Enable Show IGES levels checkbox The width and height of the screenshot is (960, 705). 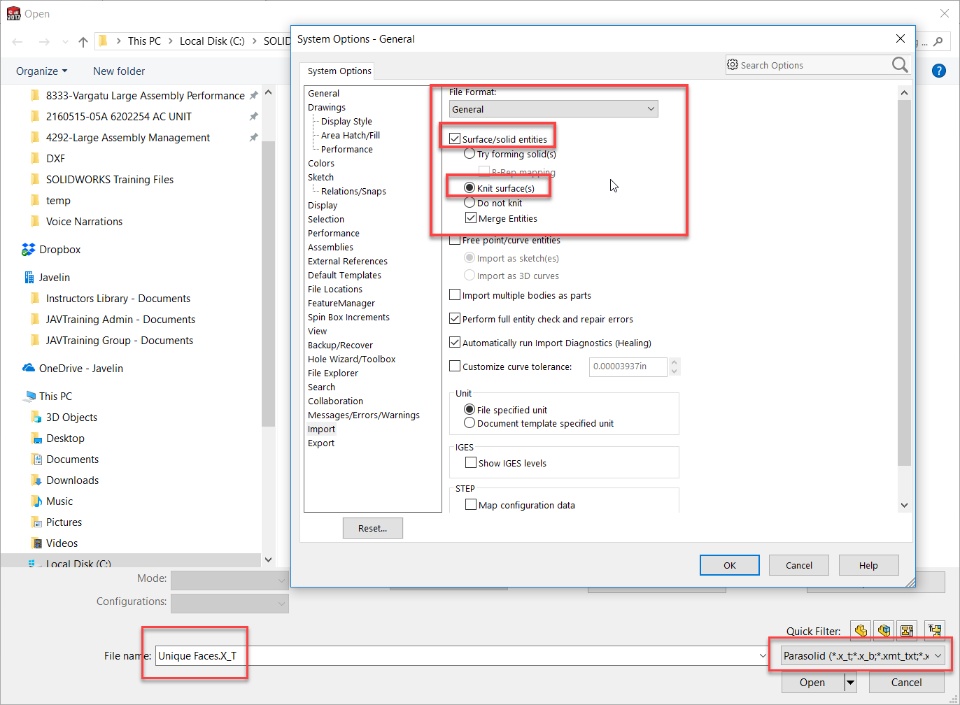pos(470,463)
